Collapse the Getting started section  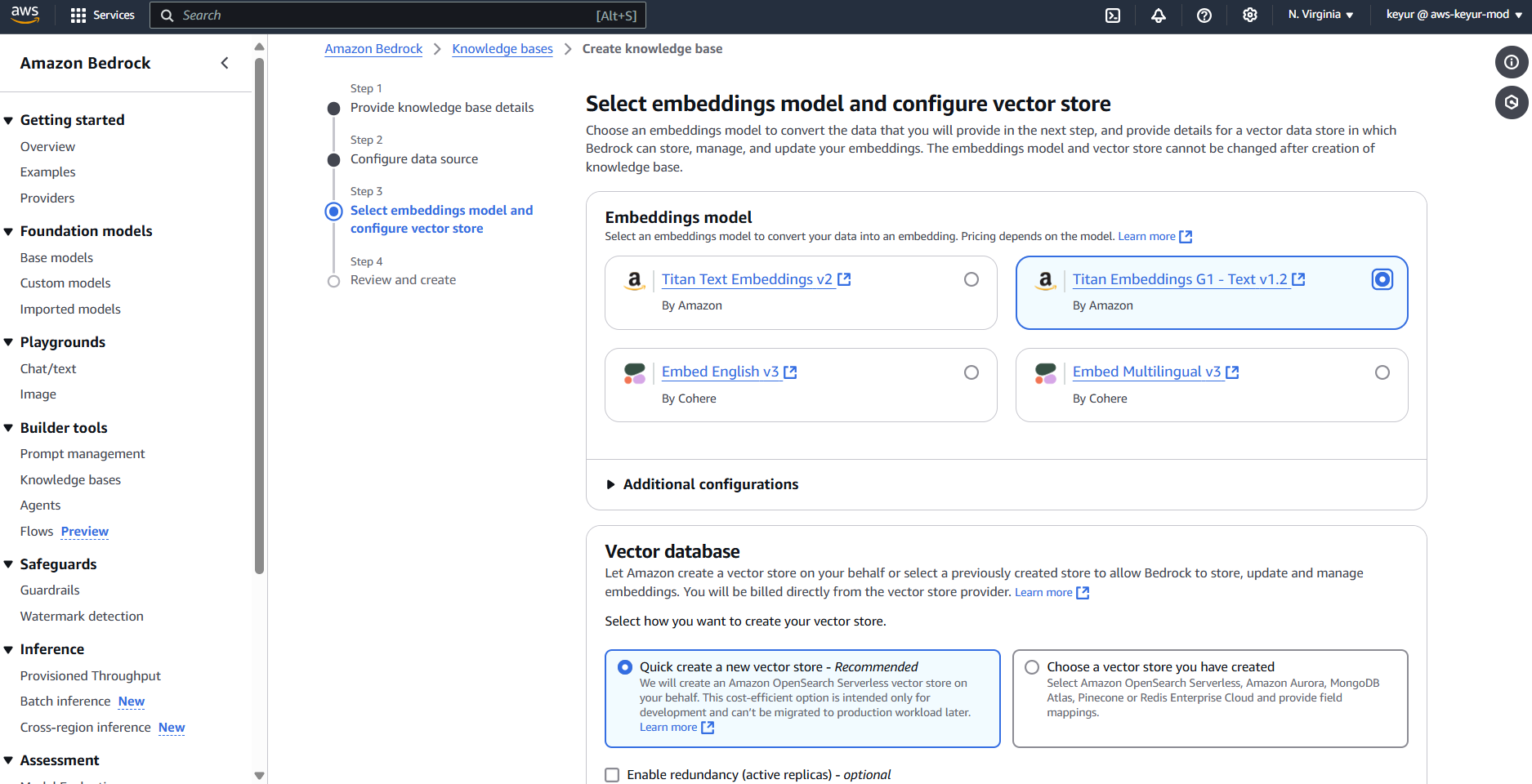pyautogui.click(x=9, y=120)
